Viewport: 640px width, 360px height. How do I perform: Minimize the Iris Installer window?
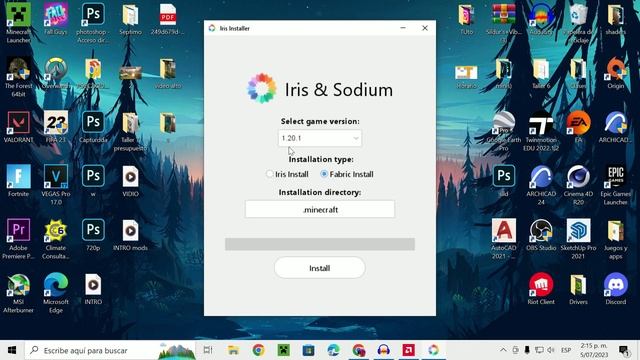click(403, 28)
